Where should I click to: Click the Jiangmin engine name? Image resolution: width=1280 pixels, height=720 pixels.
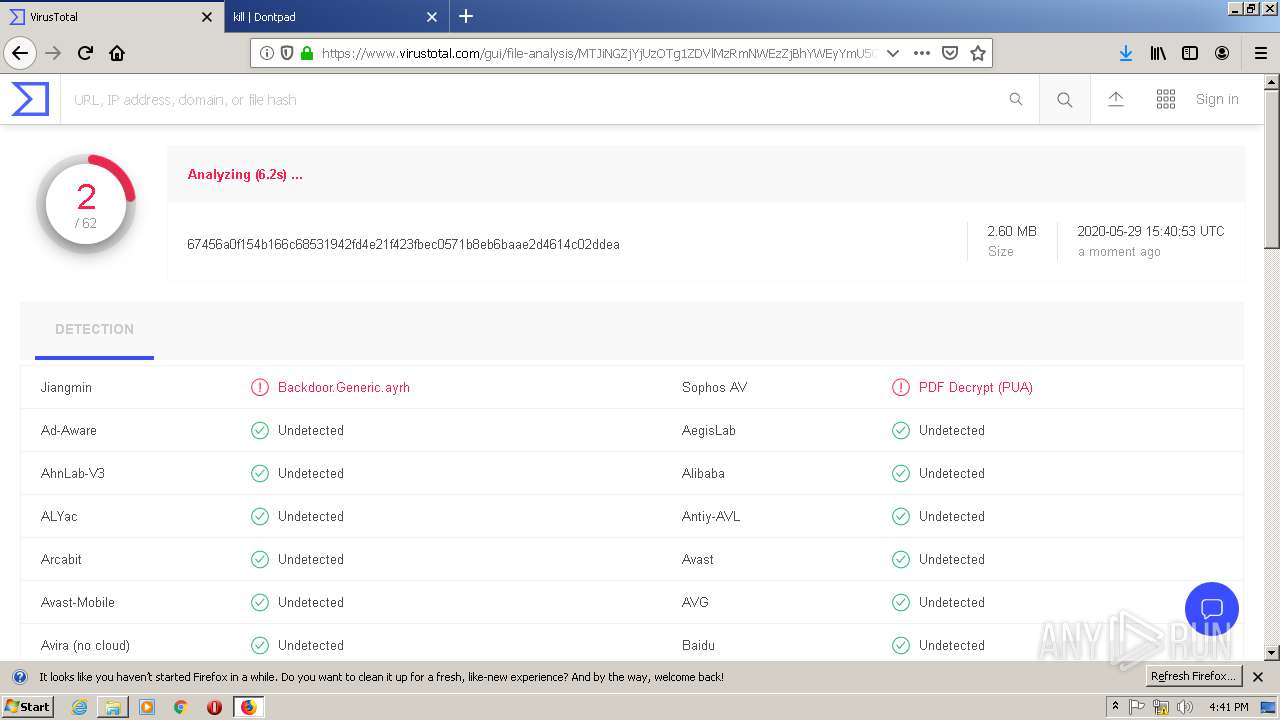66,387
